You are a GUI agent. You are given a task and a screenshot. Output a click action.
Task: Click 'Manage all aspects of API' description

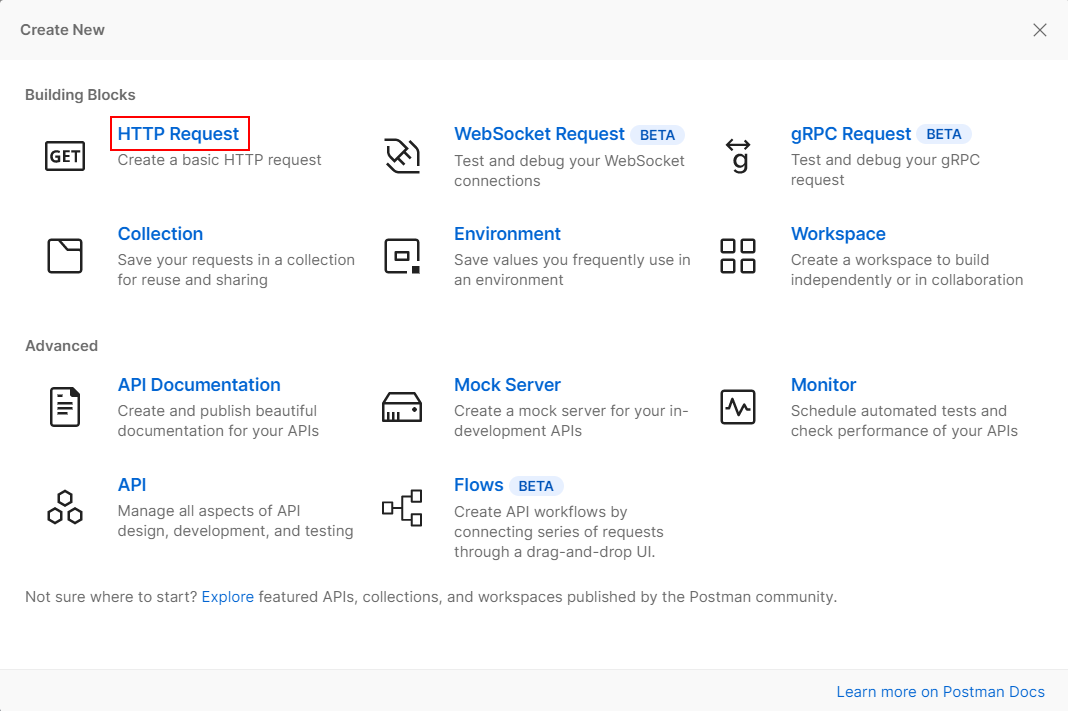click(x=236, y=520)
